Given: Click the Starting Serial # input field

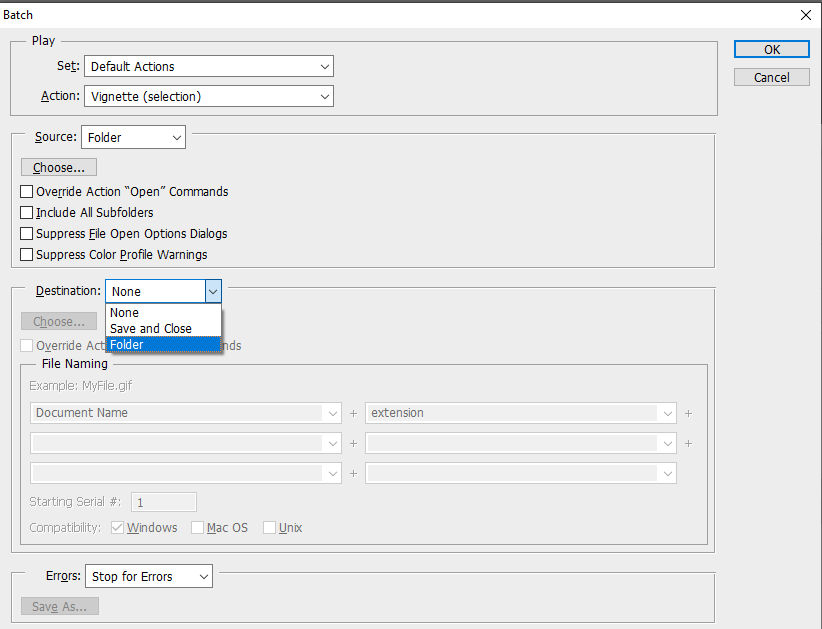Looking at the screenshot, I should pos(164,502).
